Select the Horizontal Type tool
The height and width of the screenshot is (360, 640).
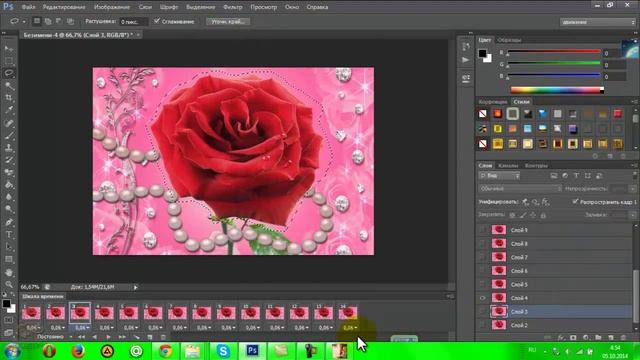click(x=9, y=235)
